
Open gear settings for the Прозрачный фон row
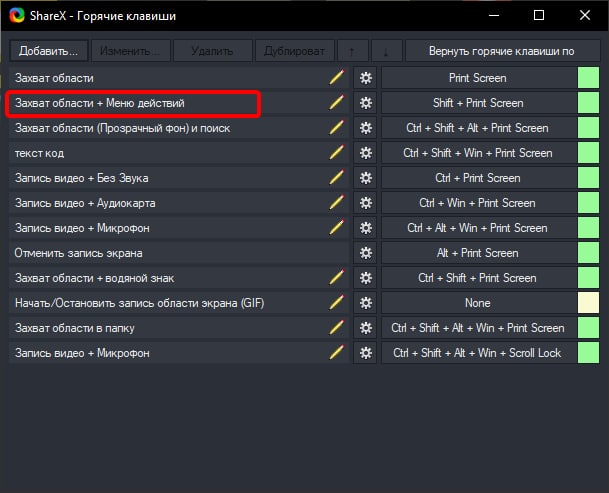point(365,128)
